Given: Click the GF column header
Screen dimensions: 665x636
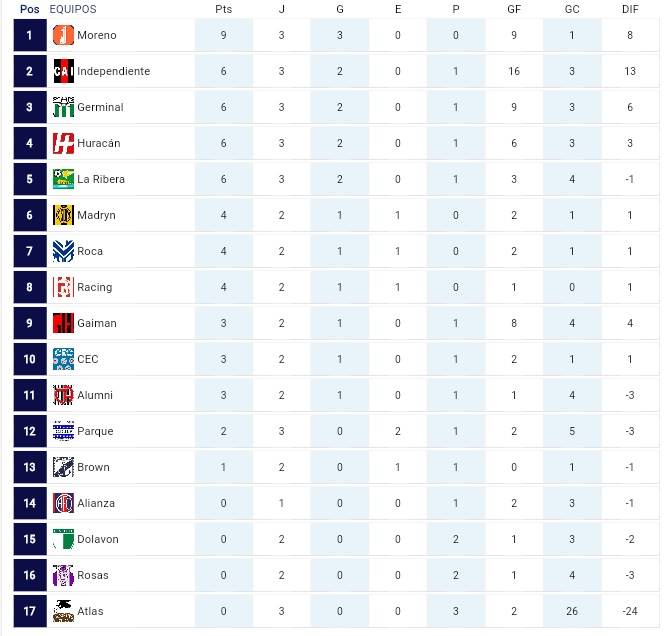Looking at the screenshot, I should [x=514, y=9].
